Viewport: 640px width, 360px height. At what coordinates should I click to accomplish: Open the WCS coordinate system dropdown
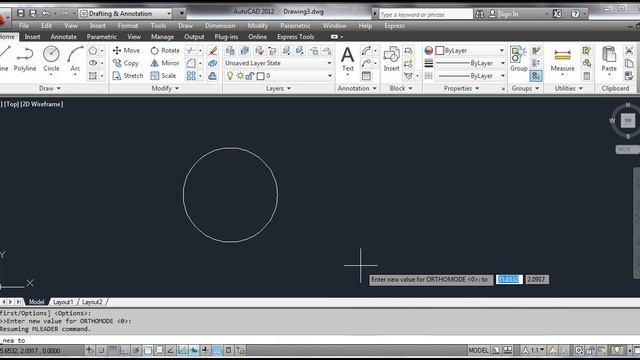click(x=627, y=149)
